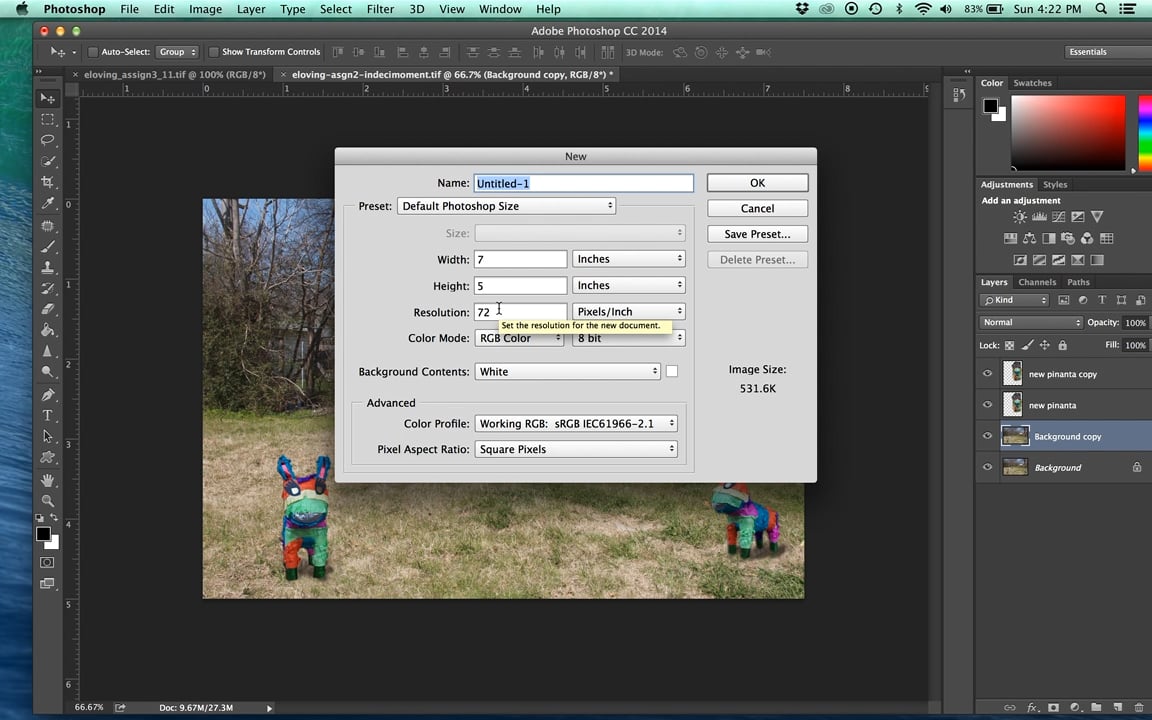
Task: Toggle lock image pixels
Action: coord(1027,345)
